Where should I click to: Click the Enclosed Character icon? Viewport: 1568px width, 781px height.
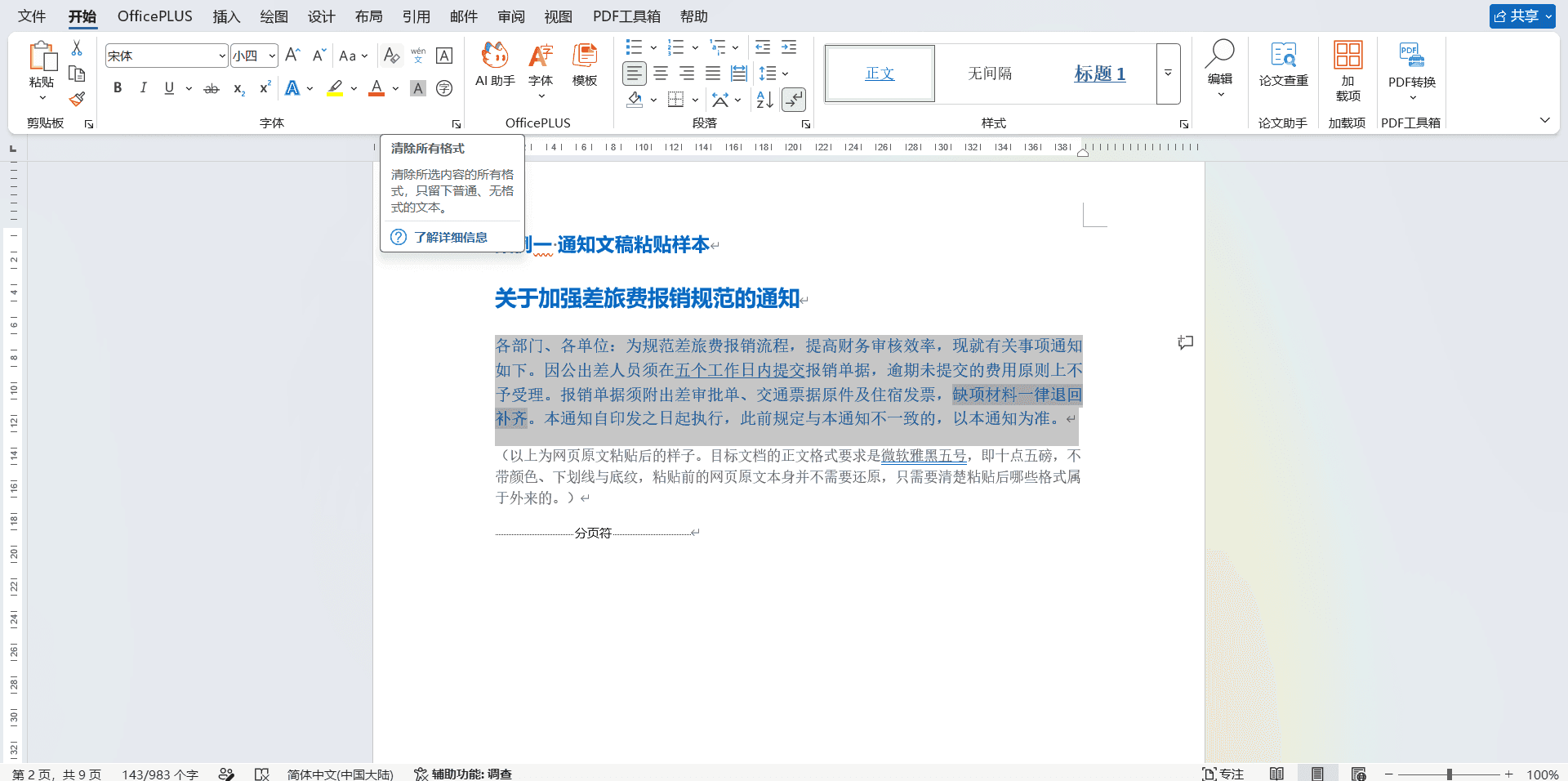(444, 88)
